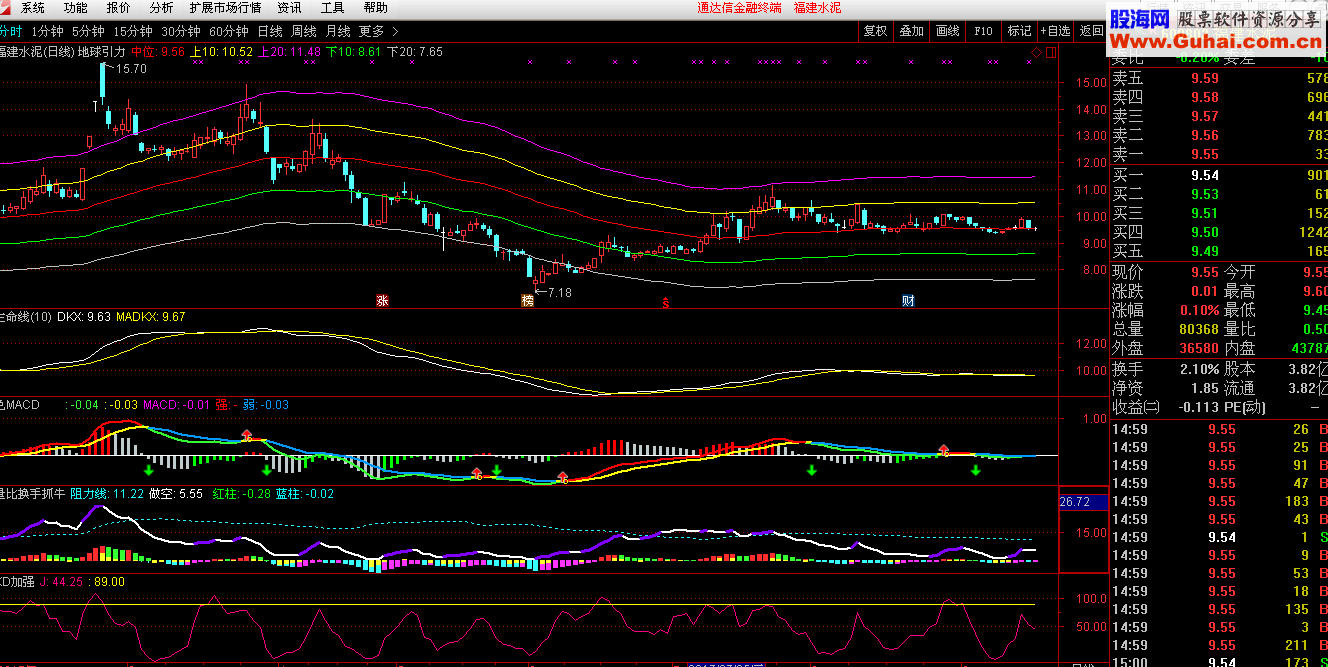Add stock with +自选 button
1328x667 pixels.
[x=1055, y=31]
